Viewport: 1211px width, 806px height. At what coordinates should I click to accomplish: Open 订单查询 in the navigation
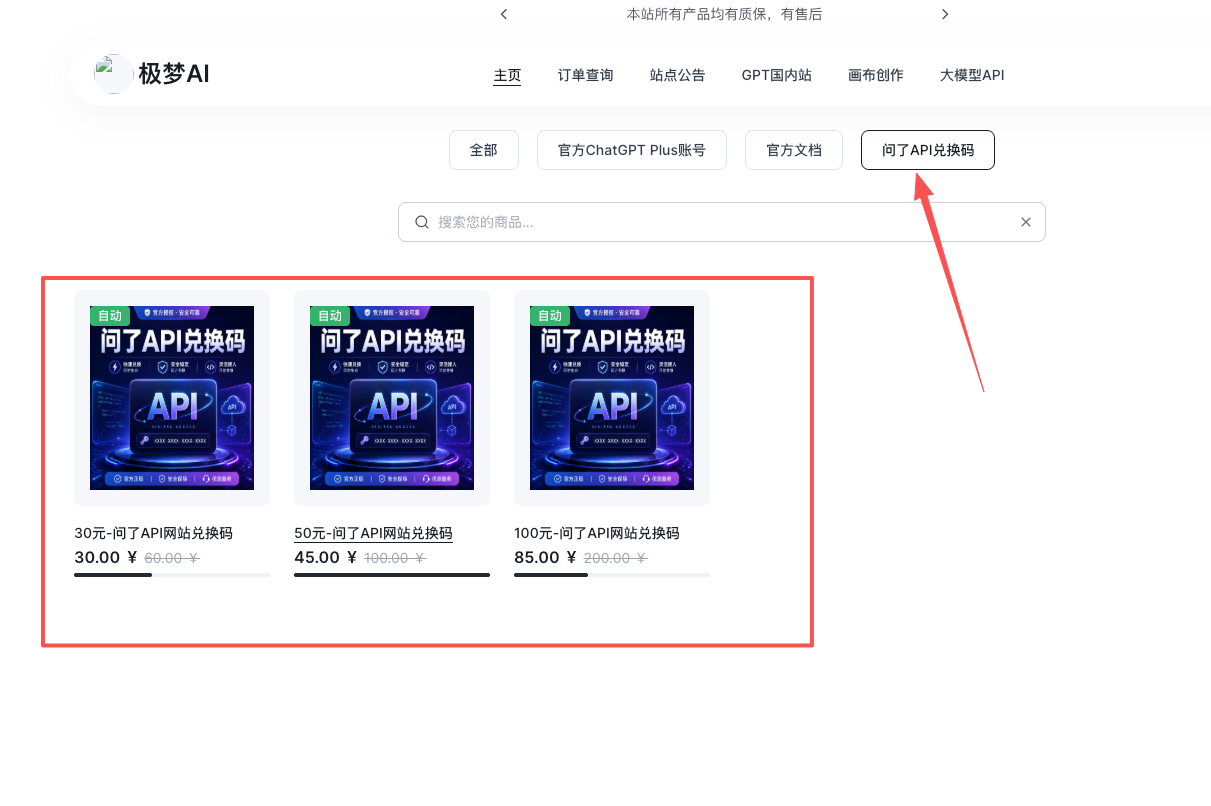click(585, 75)
